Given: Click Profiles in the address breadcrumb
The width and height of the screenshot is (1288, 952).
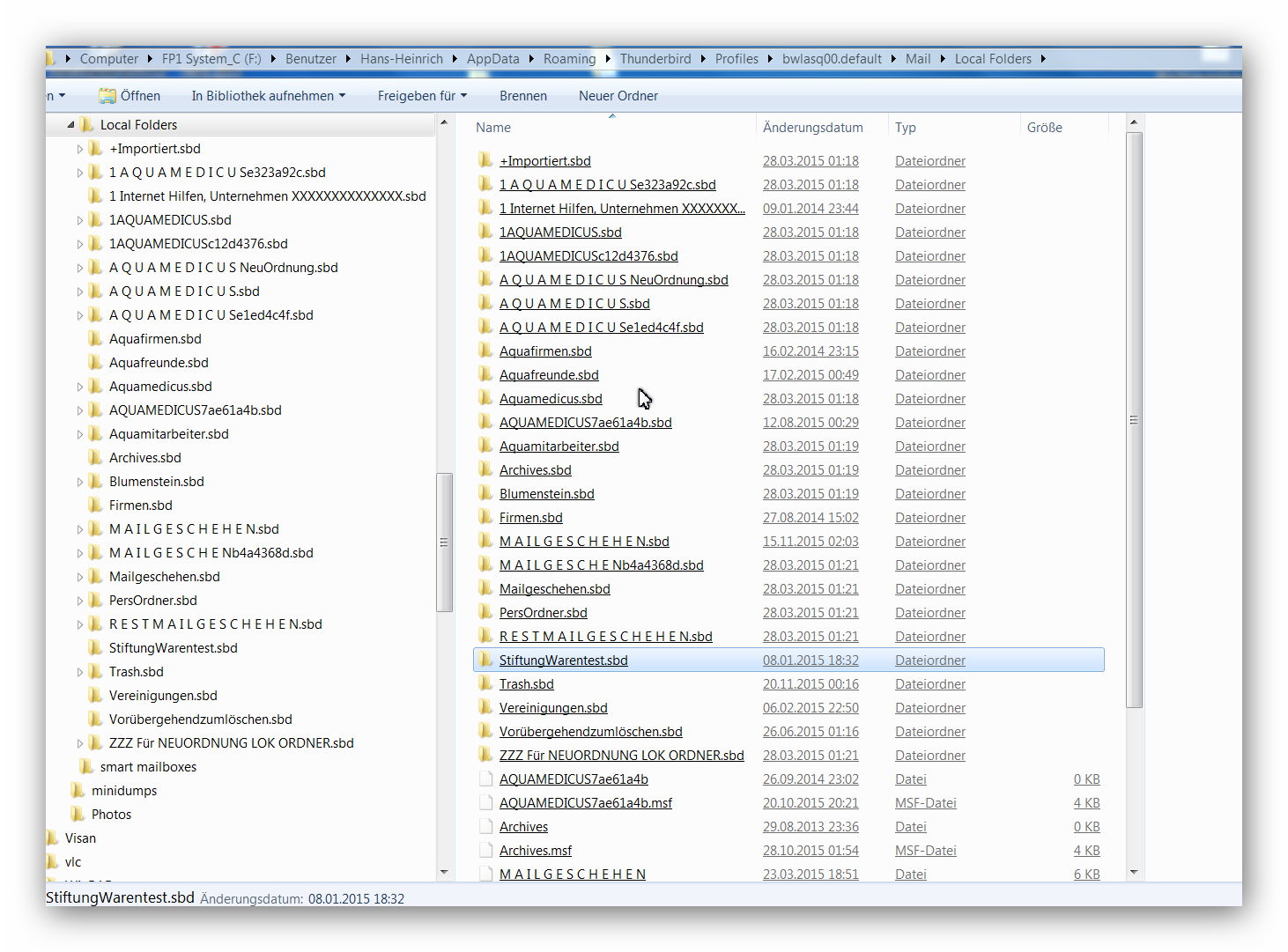Looking at the screenshot, I should [x=737, y=58].
